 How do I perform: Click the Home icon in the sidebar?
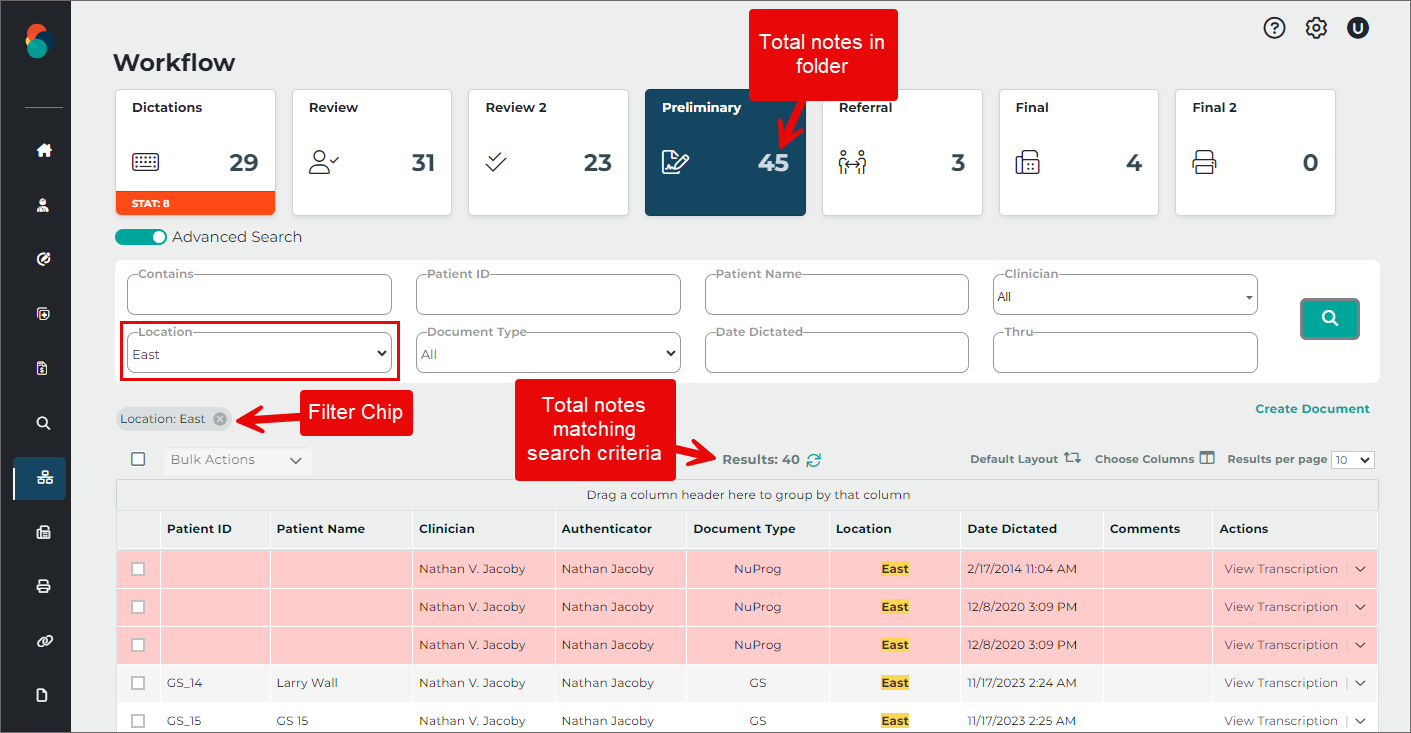point(43,151)
